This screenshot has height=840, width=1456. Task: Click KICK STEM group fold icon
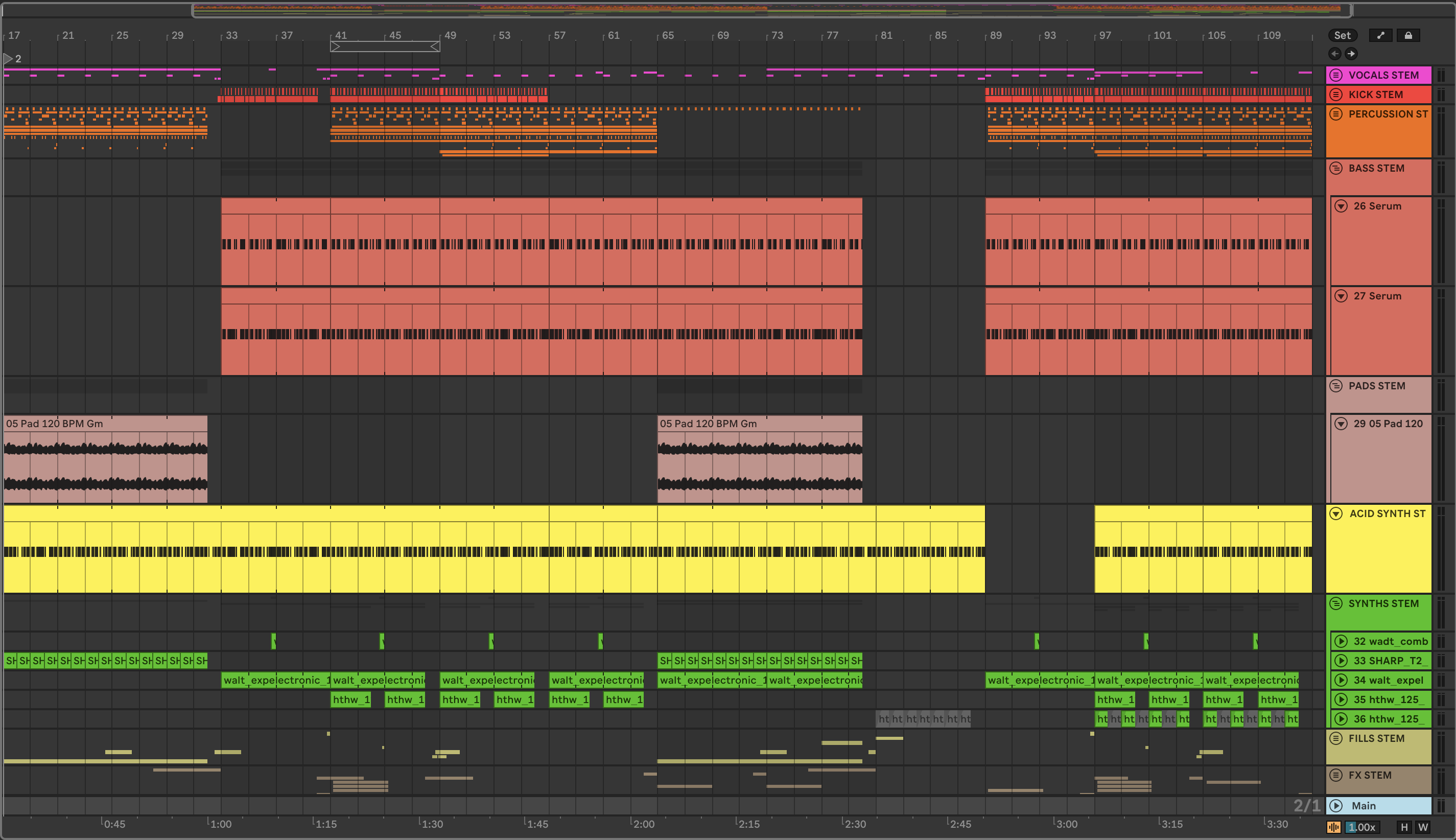(x=1336, y=95)
